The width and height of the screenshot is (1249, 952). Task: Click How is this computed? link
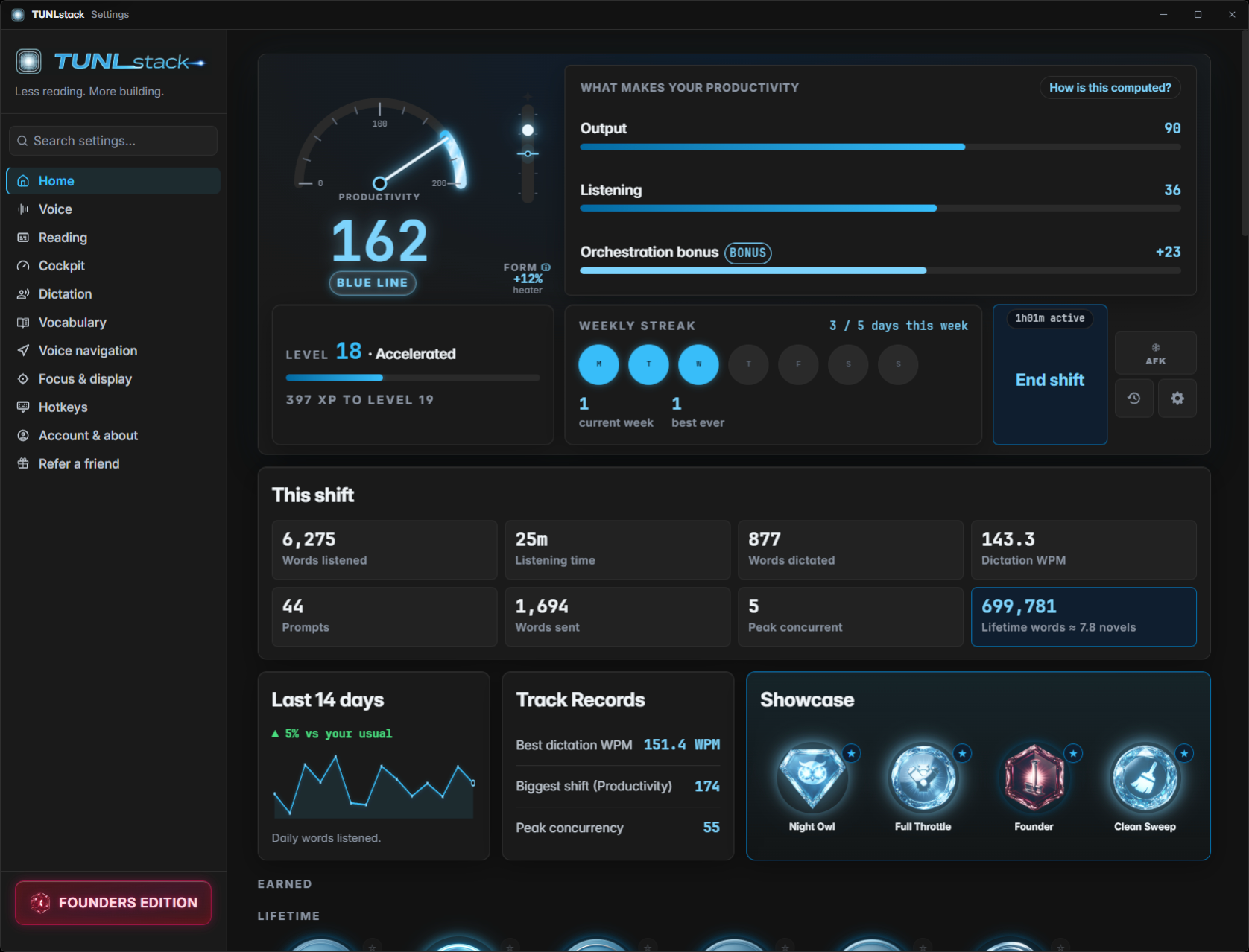click(1110, 88)
